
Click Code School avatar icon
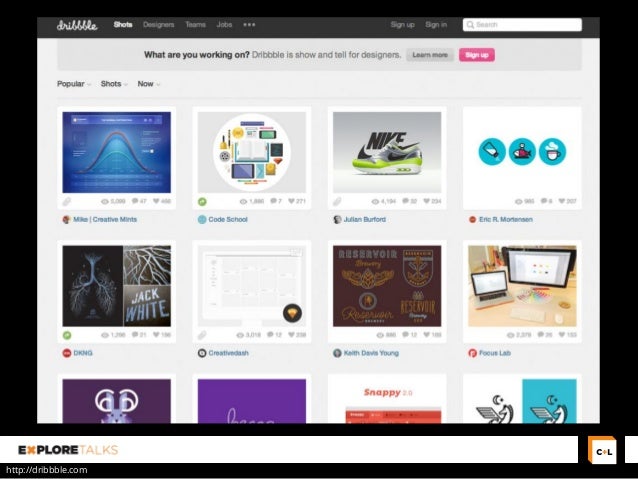(202, 220)
